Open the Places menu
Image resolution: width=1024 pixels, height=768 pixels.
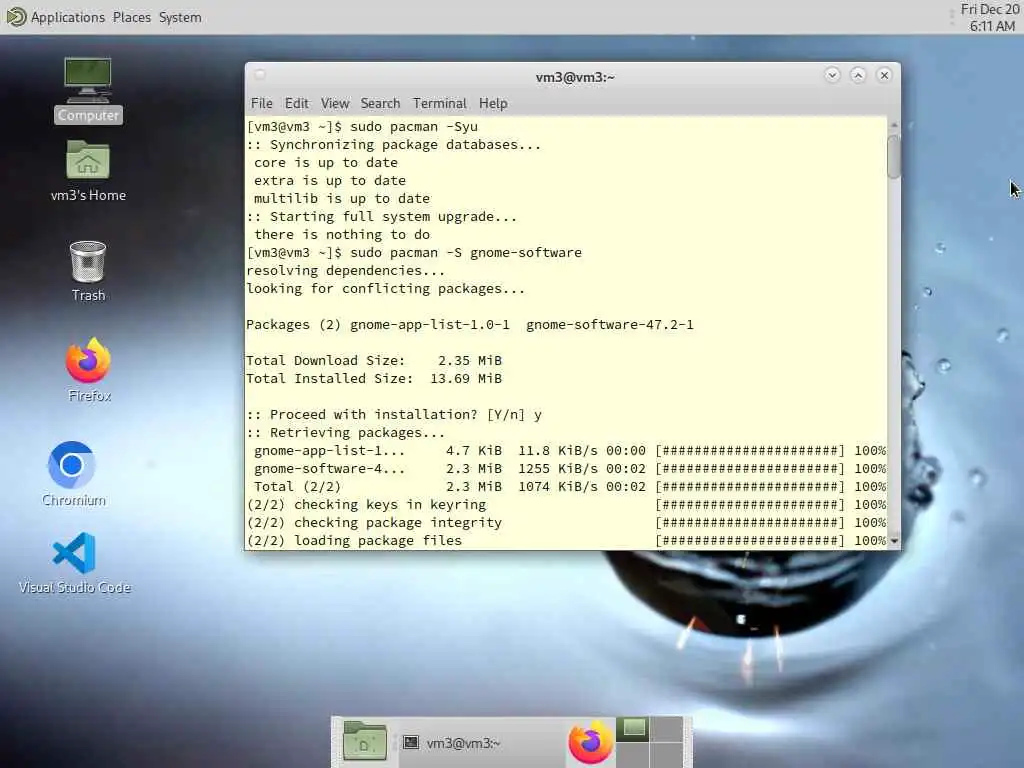click(x=131, y=17)
